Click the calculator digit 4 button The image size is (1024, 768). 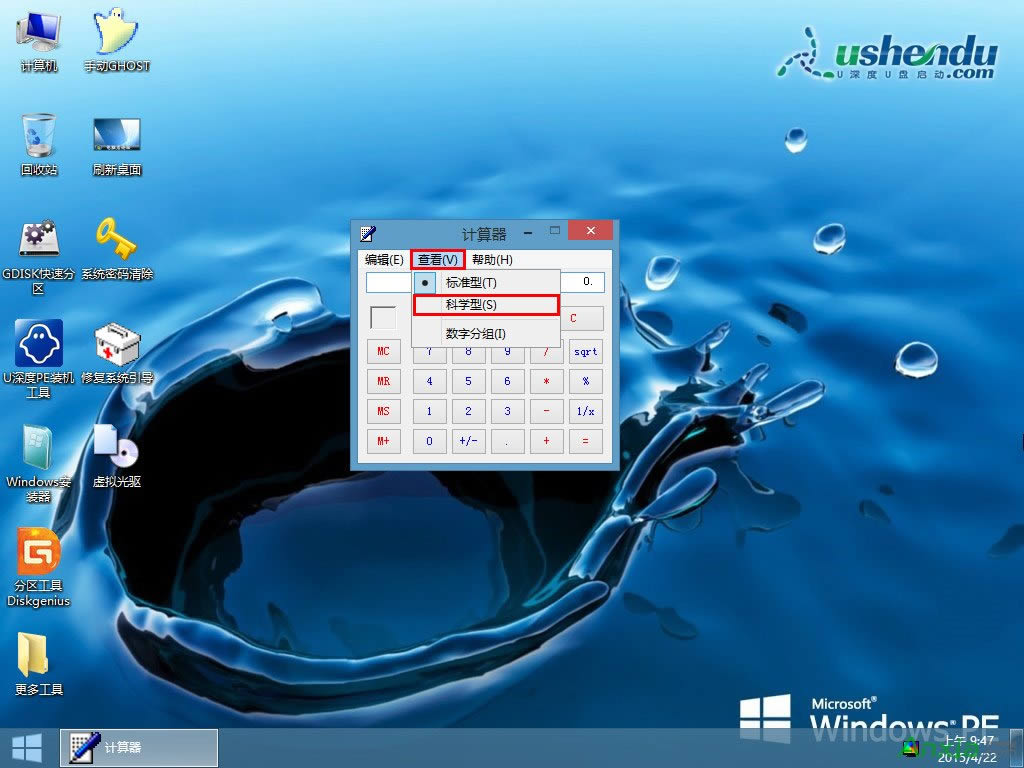(x=430, y=381)
